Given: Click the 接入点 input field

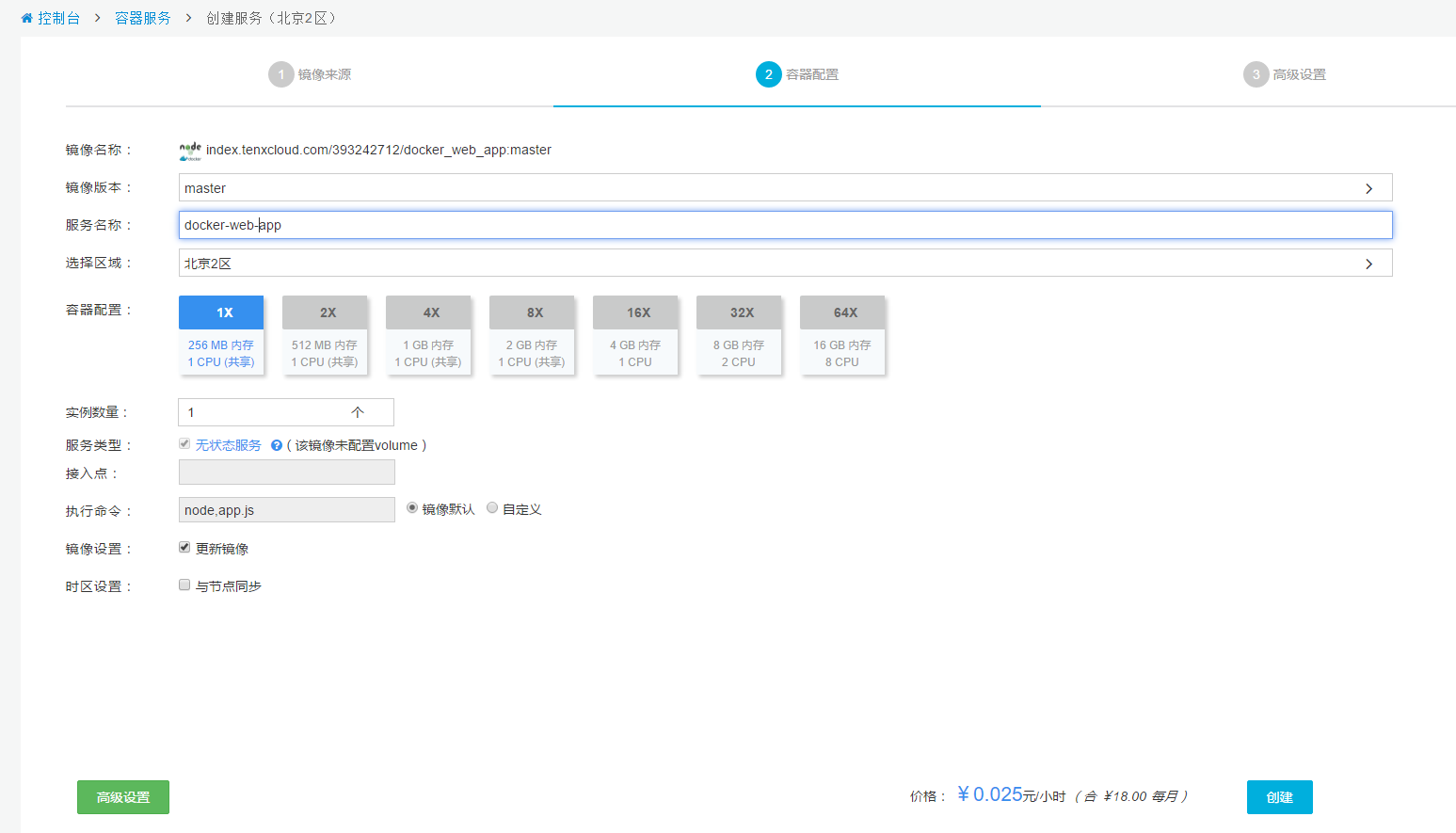Looking at the screenshot, I should pyautogui.click(x=287, y=473).
